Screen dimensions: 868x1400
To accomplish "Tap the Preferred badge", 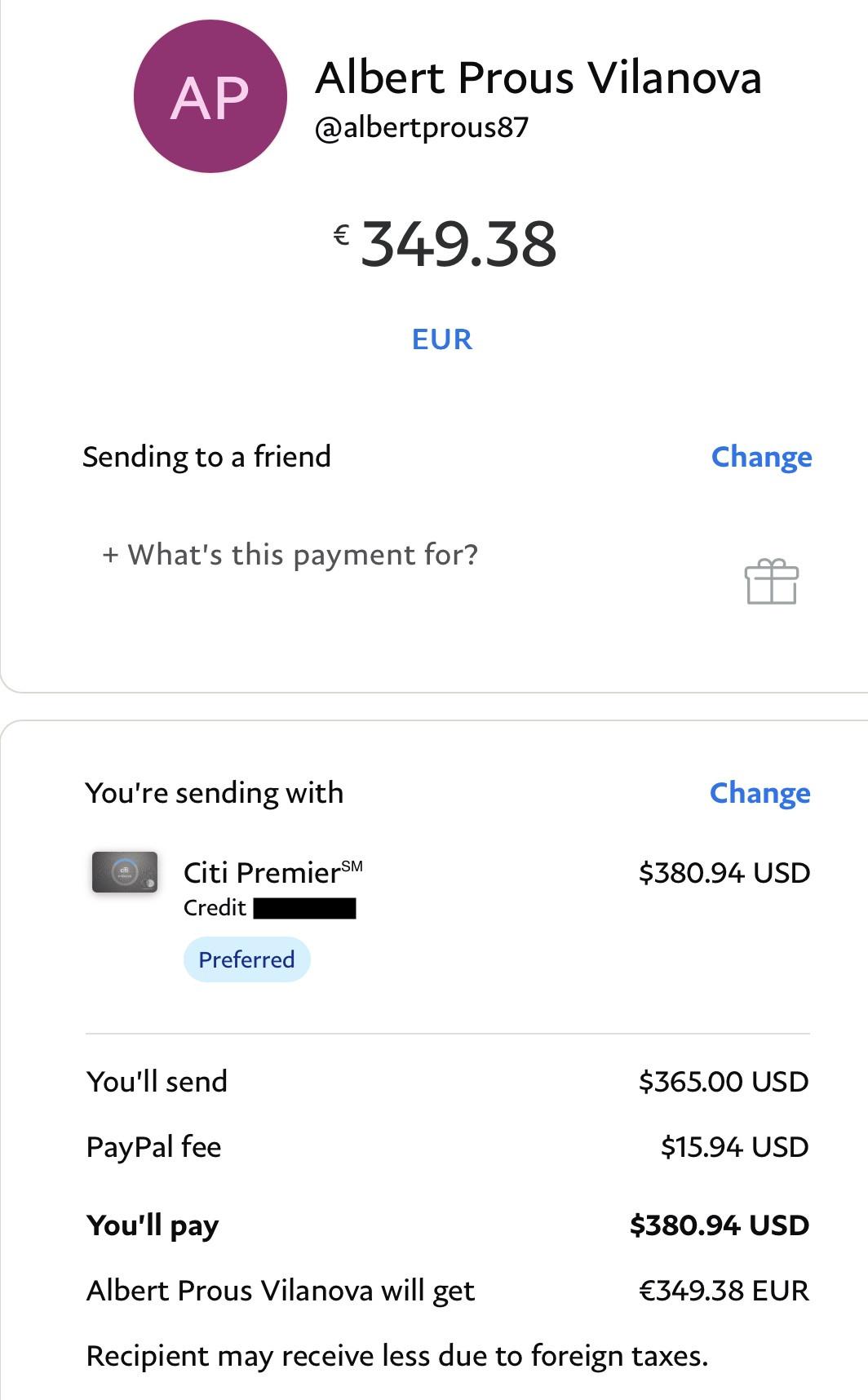I will click(x=246, y=959).
